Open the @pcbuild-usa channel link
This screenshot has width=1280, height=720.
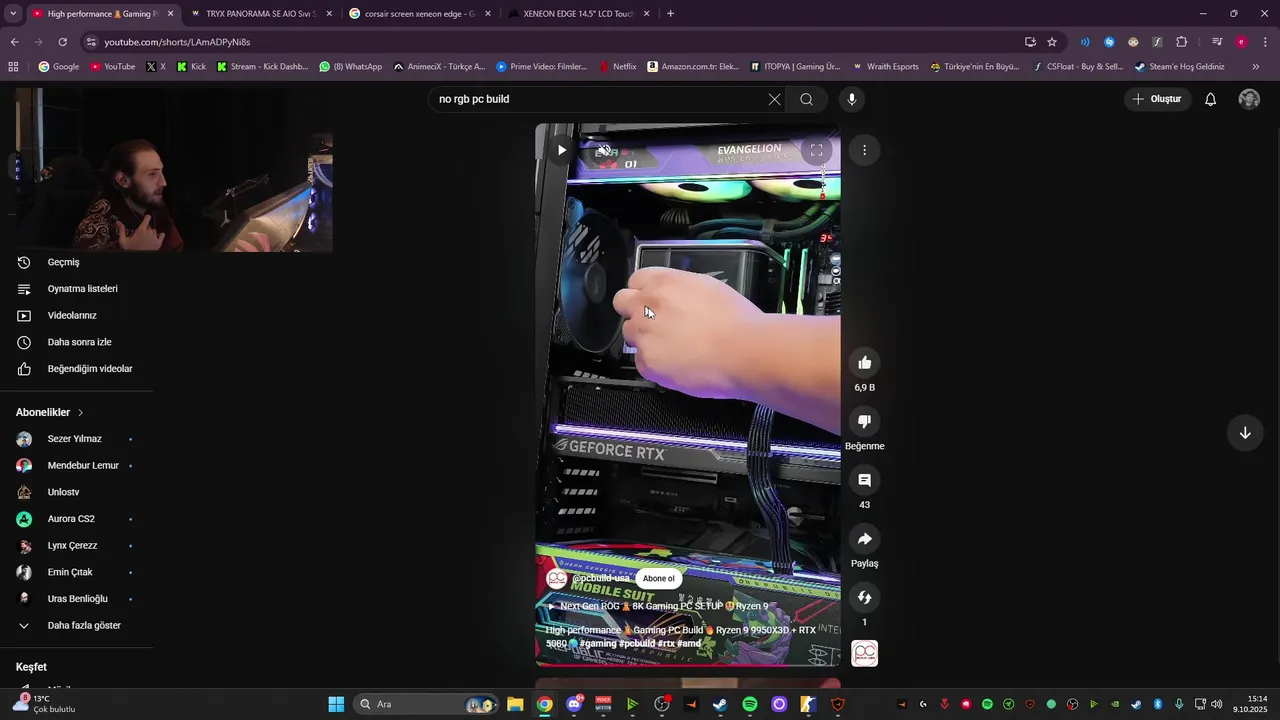[600, 578]
